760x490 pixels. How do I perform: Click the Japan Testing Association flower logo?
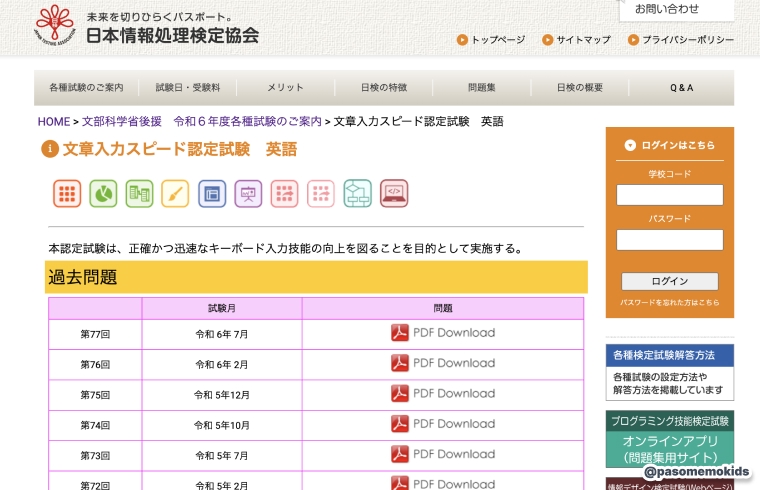pos(55,25)
